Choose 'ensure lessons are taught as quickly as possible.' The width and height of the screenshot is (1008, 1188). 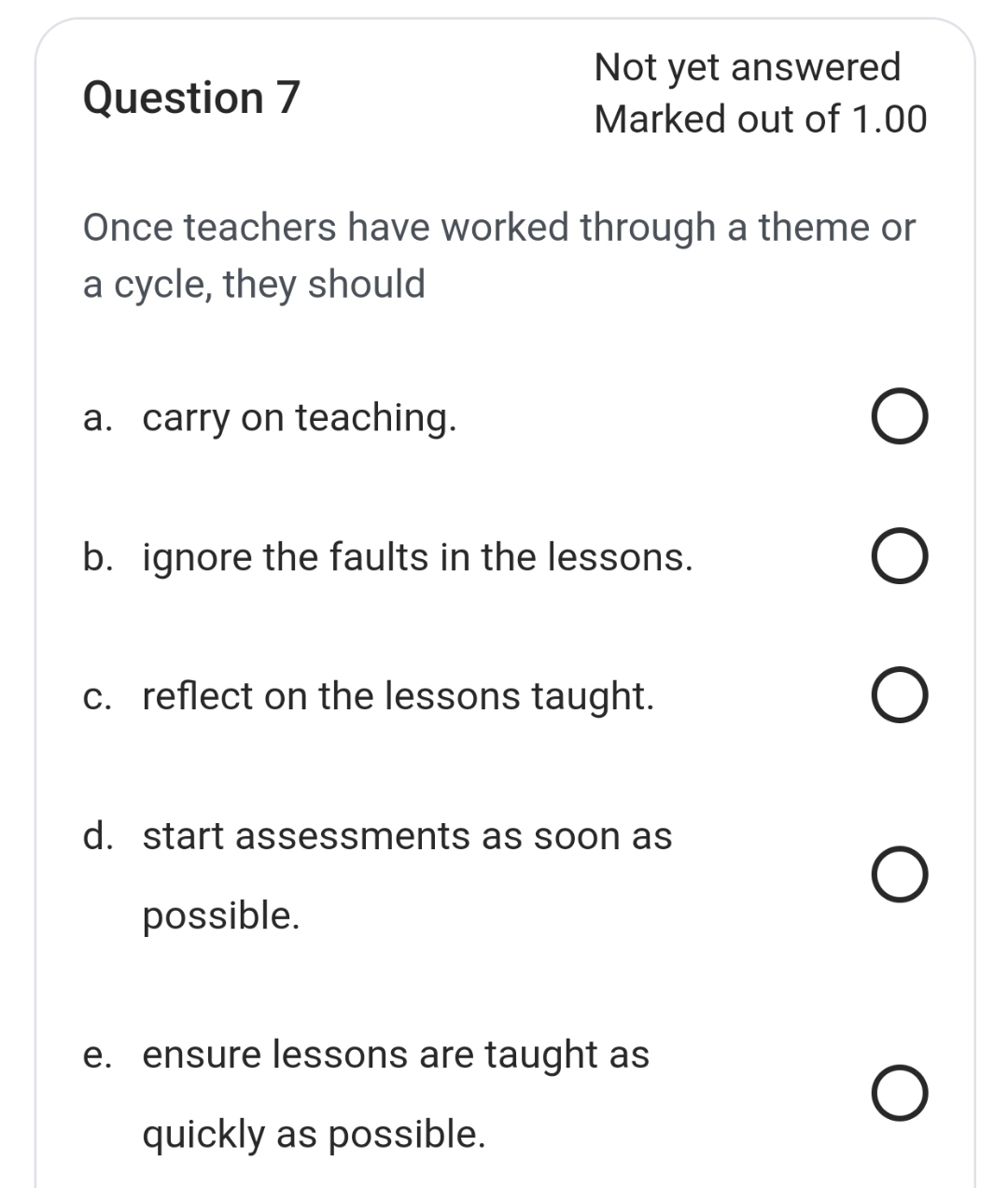click(395, 1055)
